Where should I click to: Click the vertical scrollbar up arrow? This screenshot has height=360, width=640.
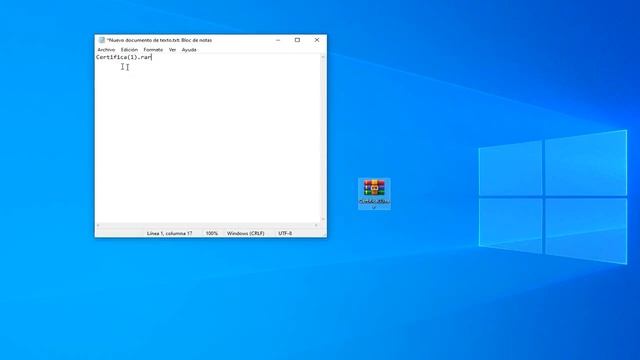[323, 57]
